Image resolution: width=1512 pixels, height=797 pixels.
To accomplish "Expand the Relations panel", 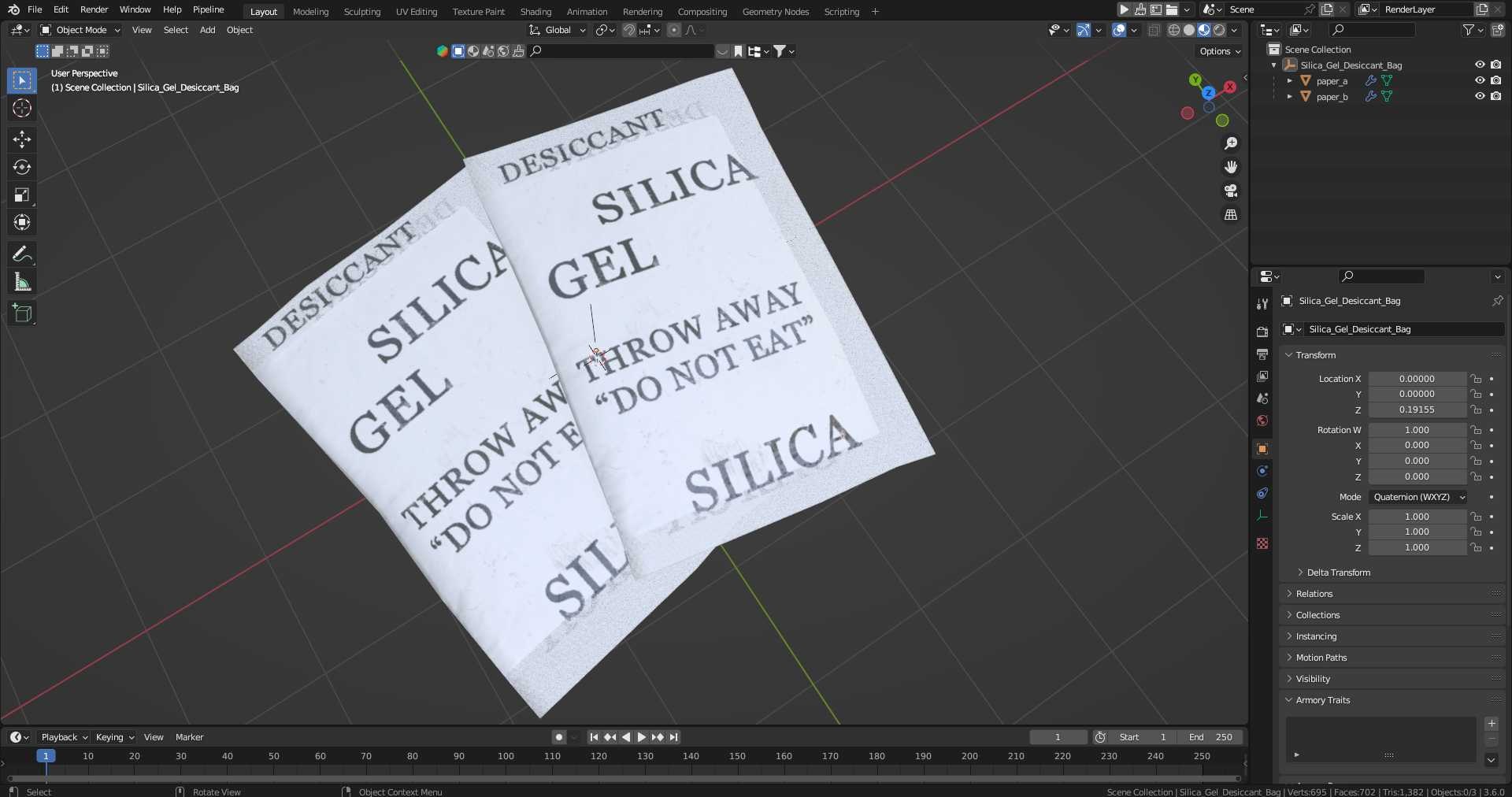I will click(1314, 594).
